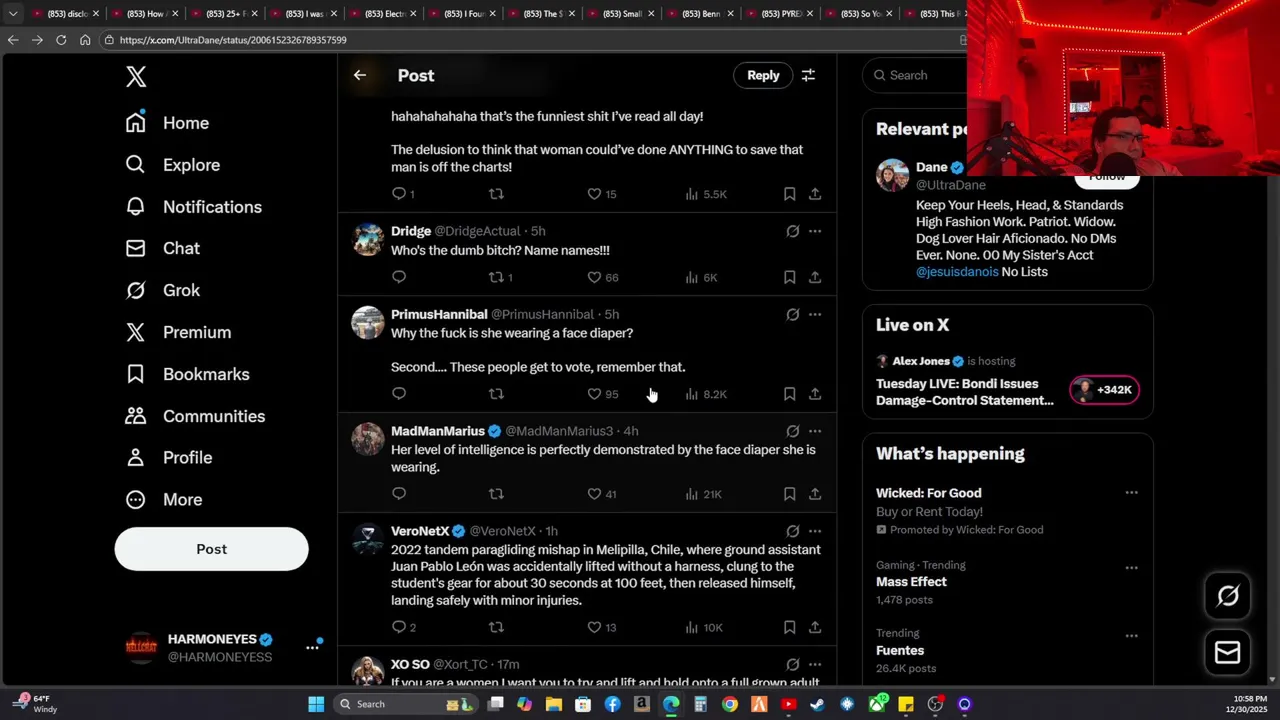Go back with the Post header arrow
1280x720 pixels.
tap(360, 75)
